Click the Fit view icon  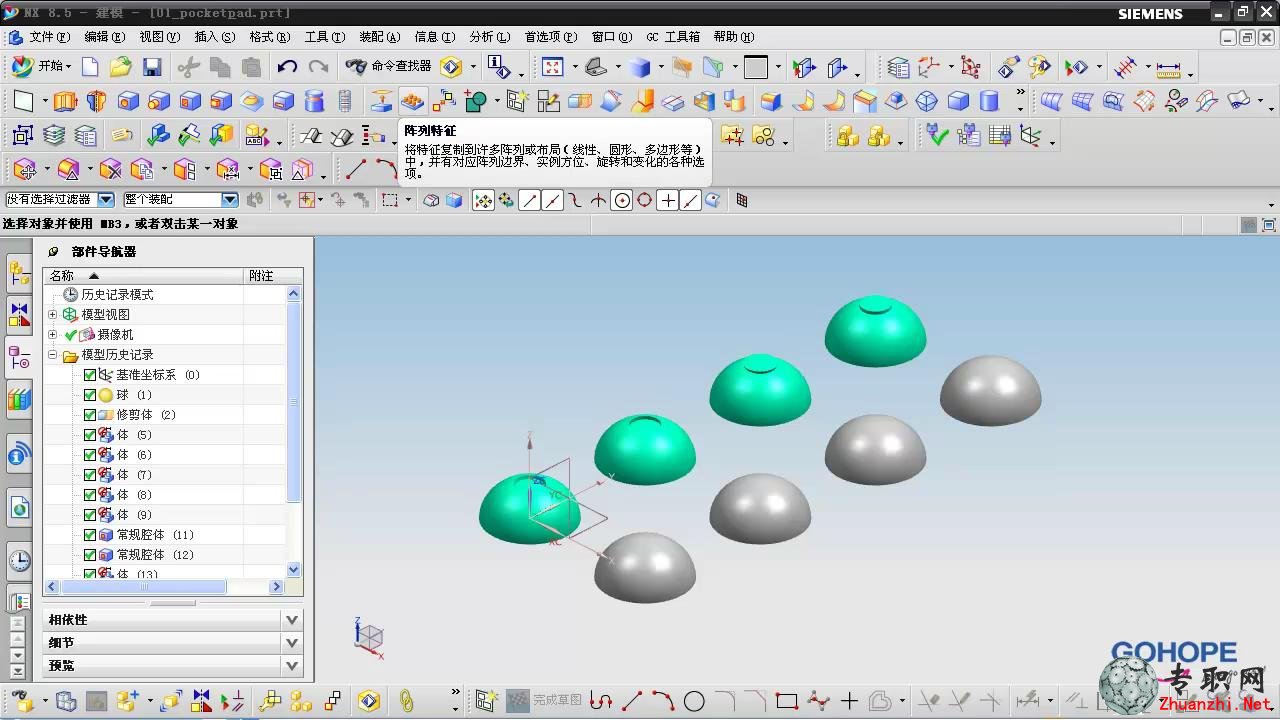553,67
